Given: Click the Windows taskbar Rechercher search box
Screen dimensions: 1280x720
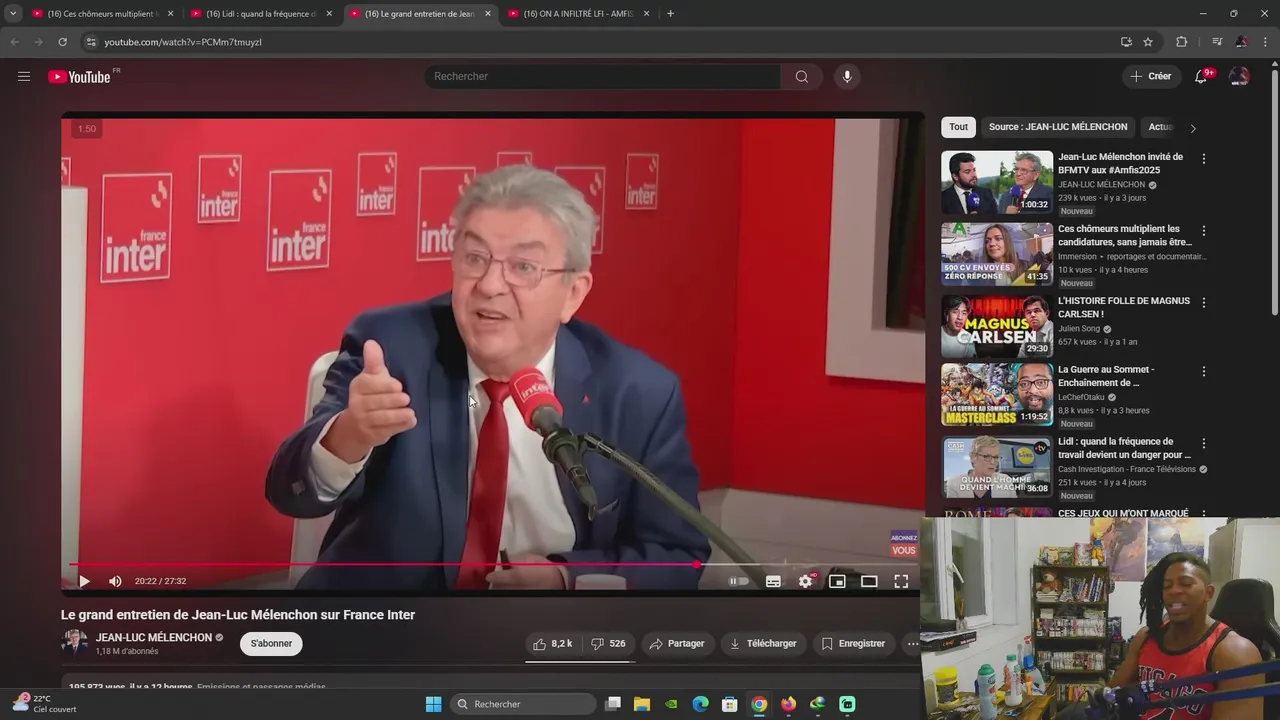Looking at the screenshot, I should [523, 704].
